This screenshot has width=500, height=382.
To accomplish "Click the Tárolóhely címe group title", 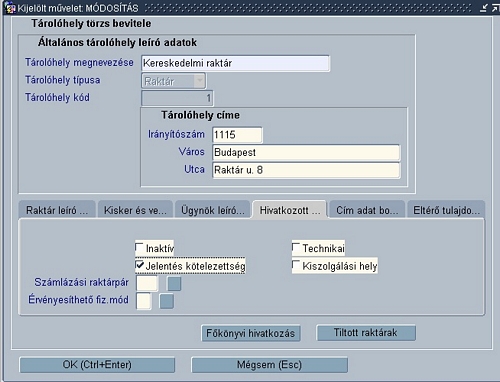I will (200, 115).
